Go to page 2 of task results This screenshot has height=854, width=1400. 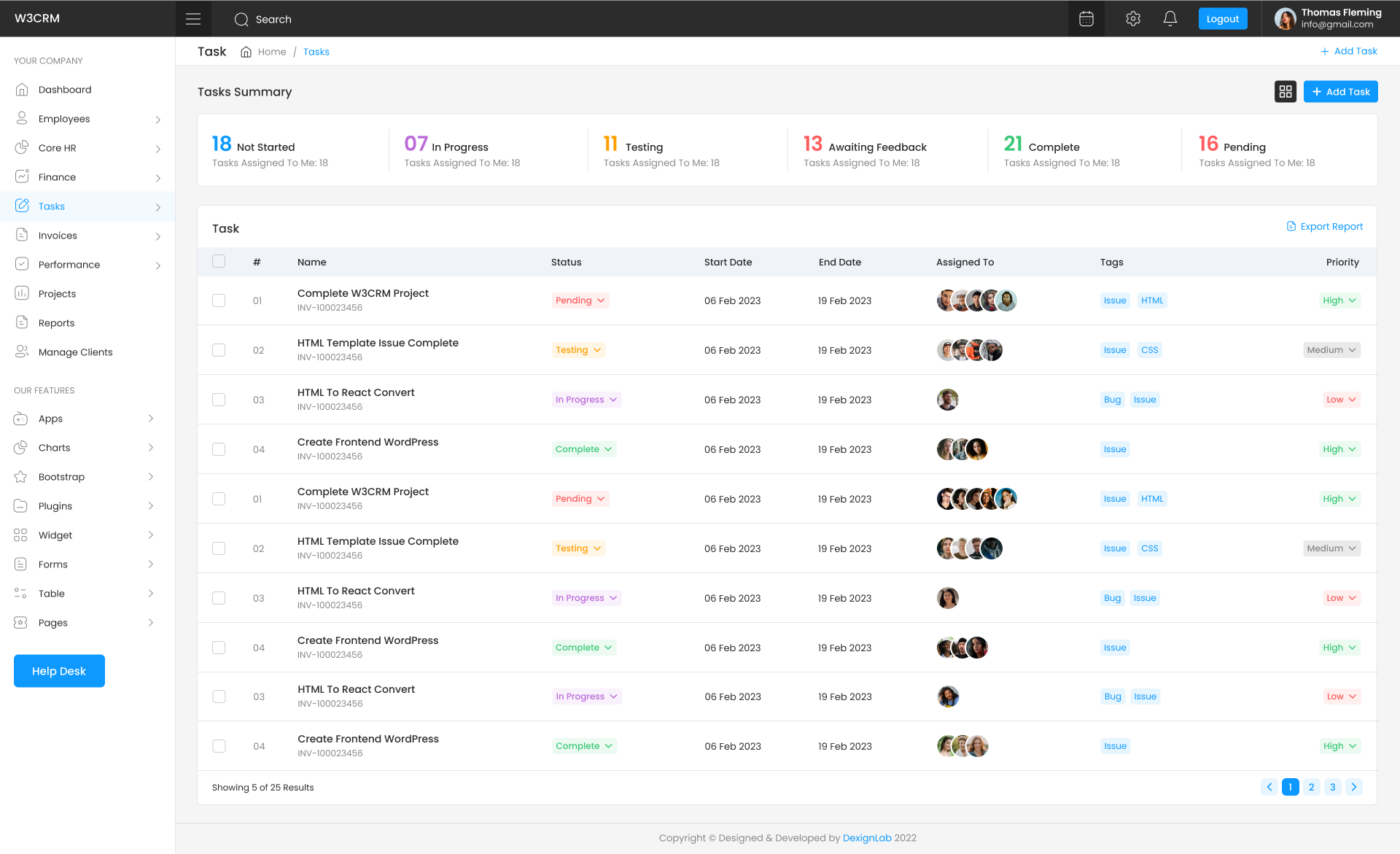click(x=1311, y=787)
